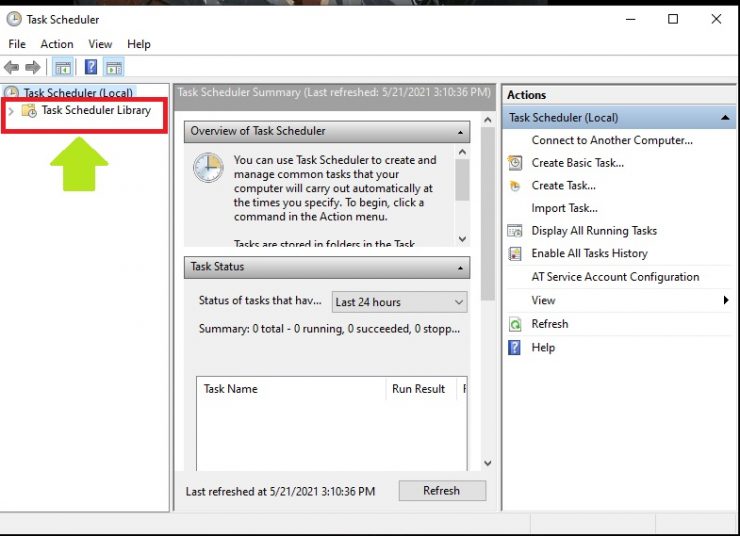Click the summary pane scroll up arrow
Viewport: 740px width, 536px height.
point(488,120)
